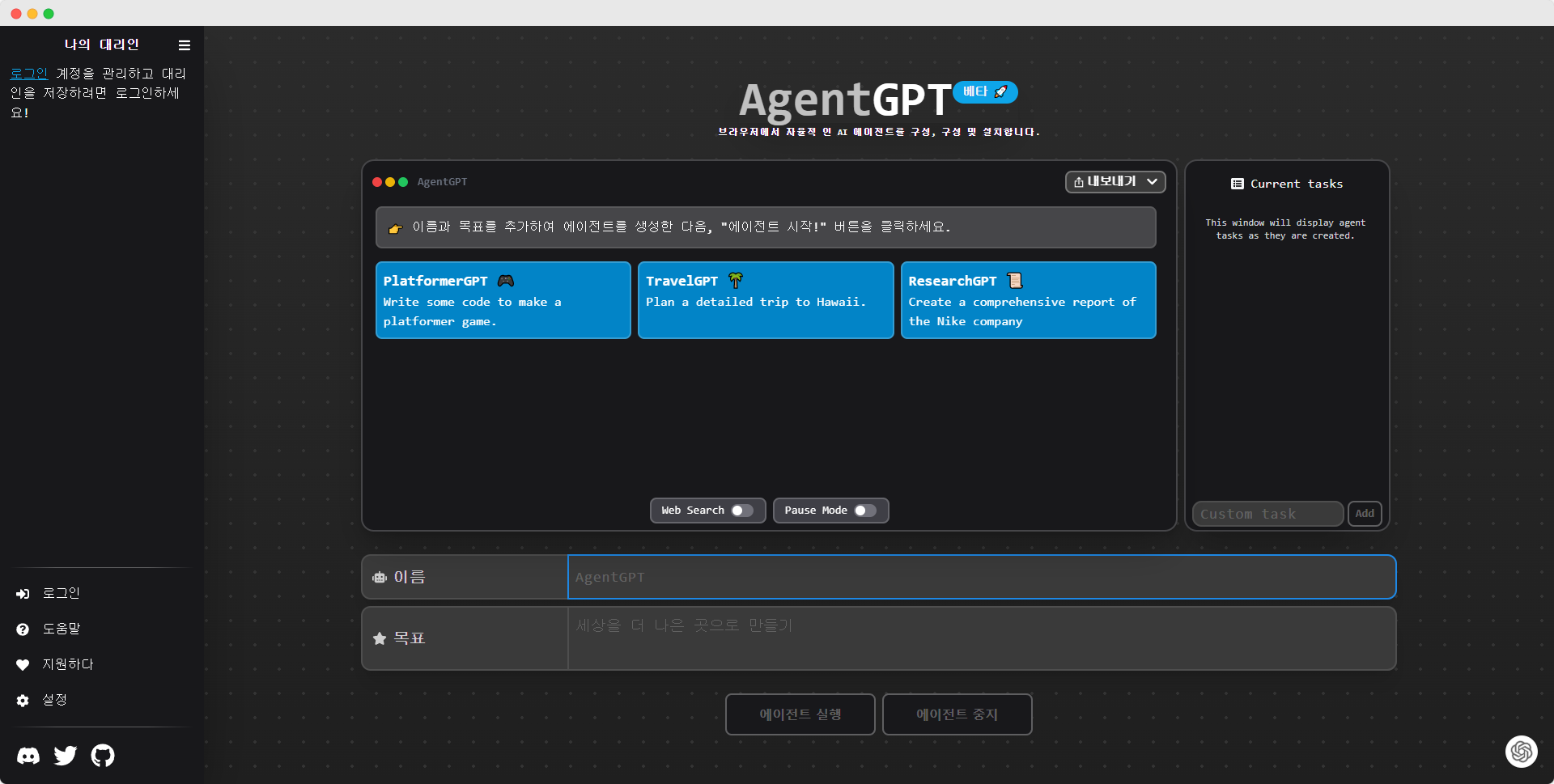
Task: Select the ResearchGPT example card
Action: [1029, 300]
